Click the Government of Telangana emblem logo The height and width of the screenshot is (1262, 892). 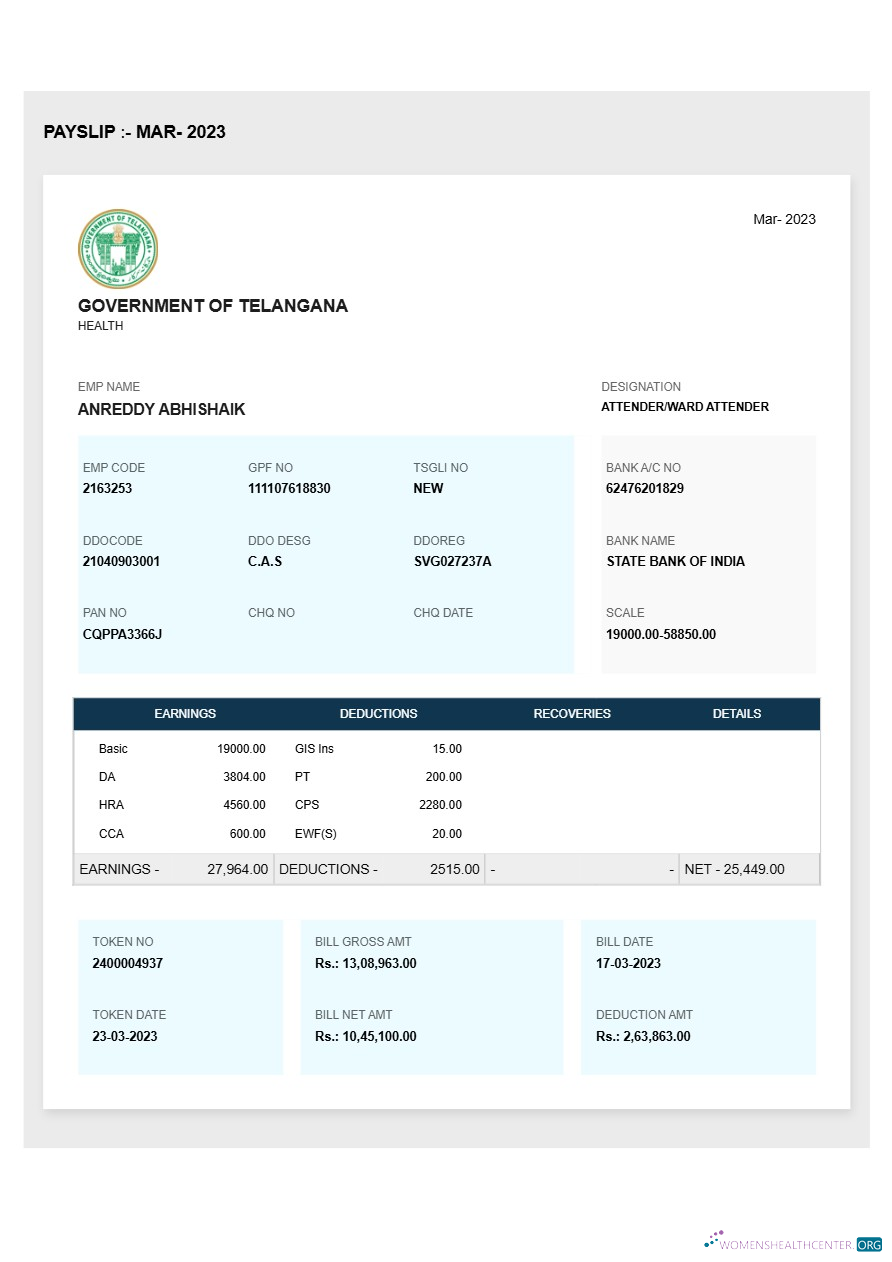coord(117,248)
